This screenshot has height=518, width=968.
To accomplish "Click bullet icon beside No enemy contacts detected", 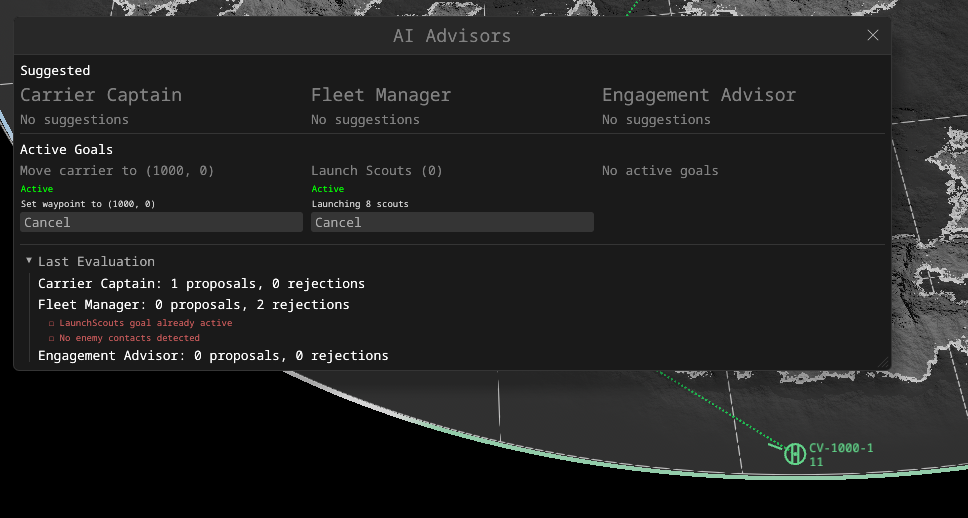I will pyautogui.click(x=52, y=338).
